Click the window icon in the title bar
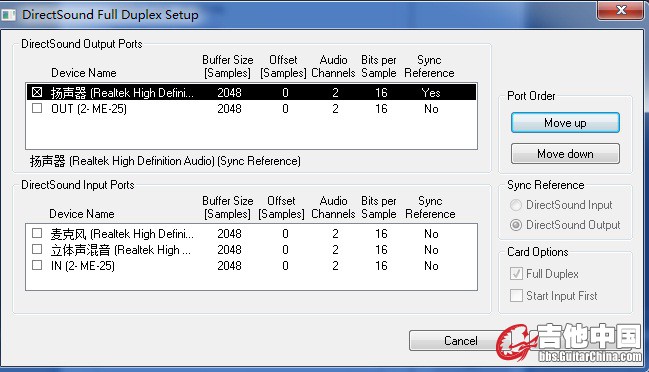Viewport: 649px width, 372px height. (x=8, y=15)
